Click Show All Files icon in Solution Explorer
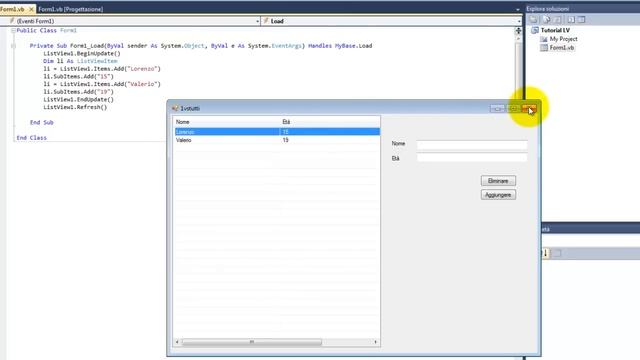Screen dimensions: 640x360 pos(546,20)
